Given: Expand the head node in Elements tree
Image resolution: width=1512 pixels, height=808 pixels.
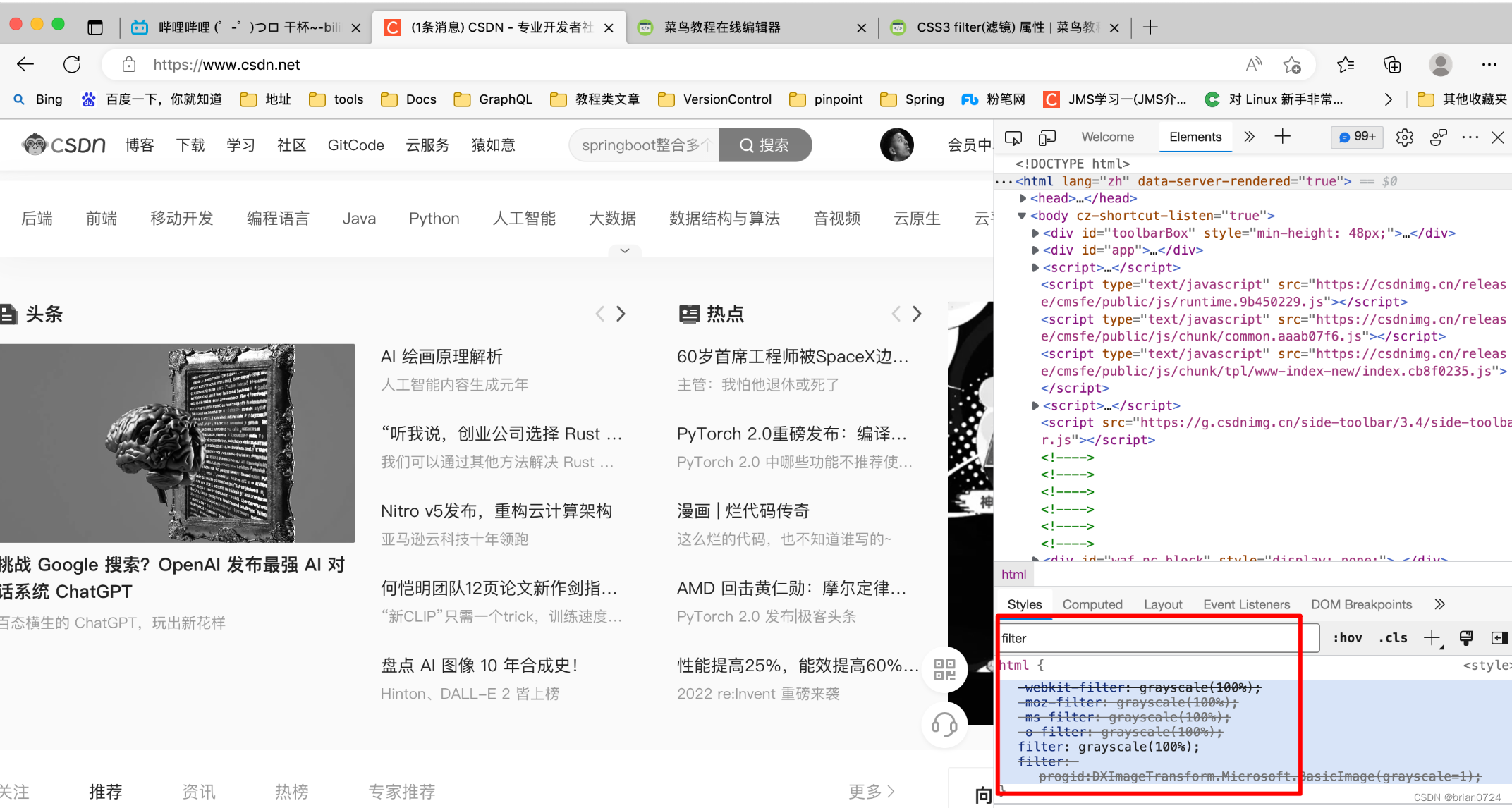Looking at the screenshot, I should pyautogui.click(x=1023, y=198).
